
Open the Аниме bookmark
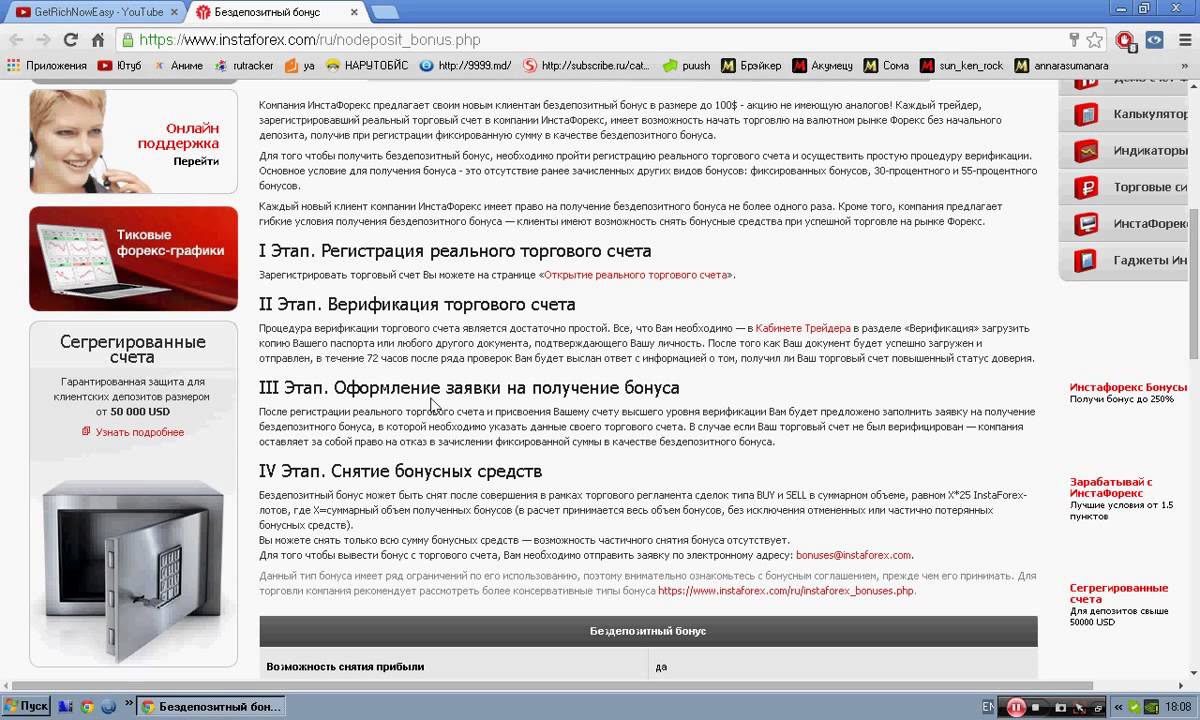[x=178, y=65]
